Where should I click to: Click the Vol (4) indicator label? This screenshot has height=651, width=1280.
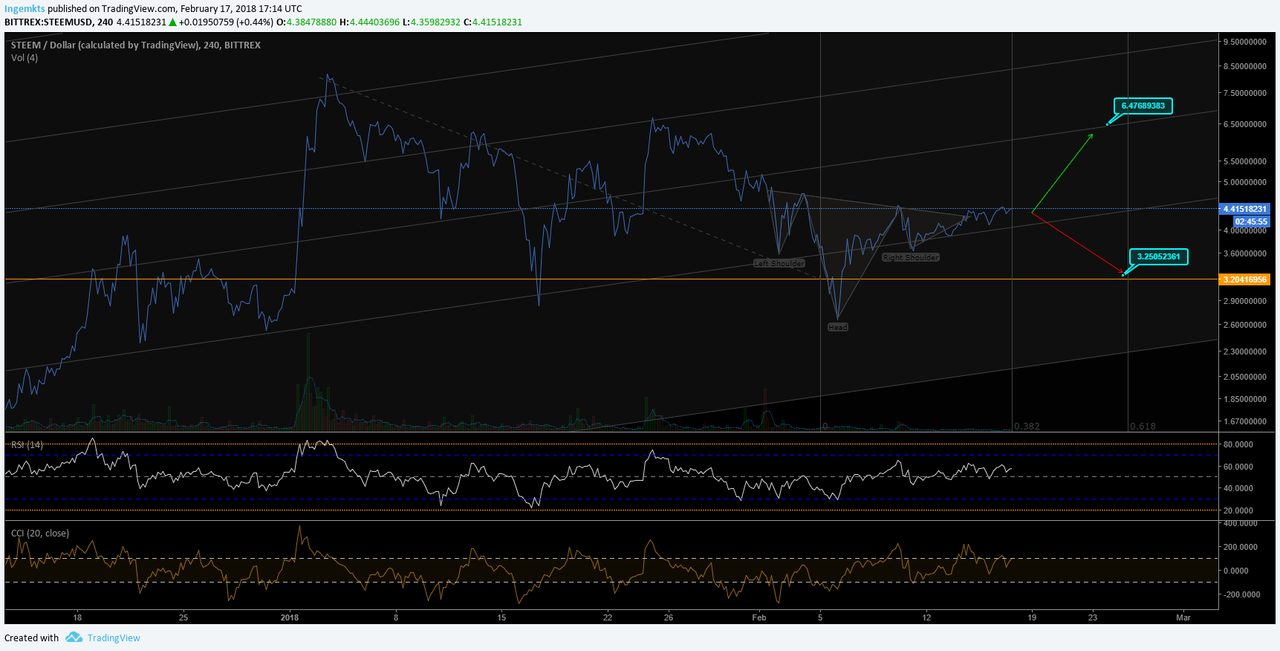click(25, 58)
